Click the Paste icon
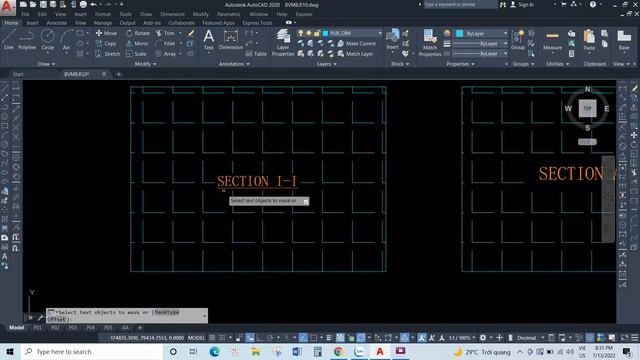 [589, 40]
